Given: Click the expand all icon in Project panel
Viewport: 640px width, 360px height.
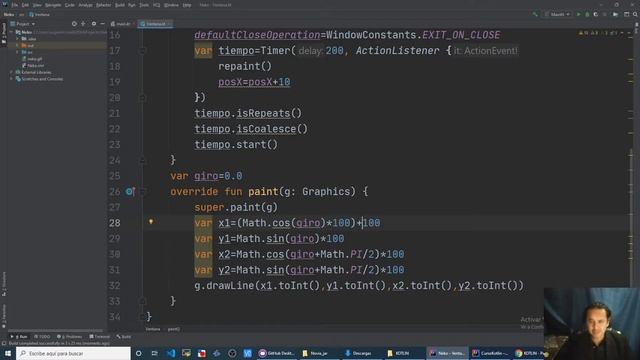Looking at the screenshot, I should point(83,24).
